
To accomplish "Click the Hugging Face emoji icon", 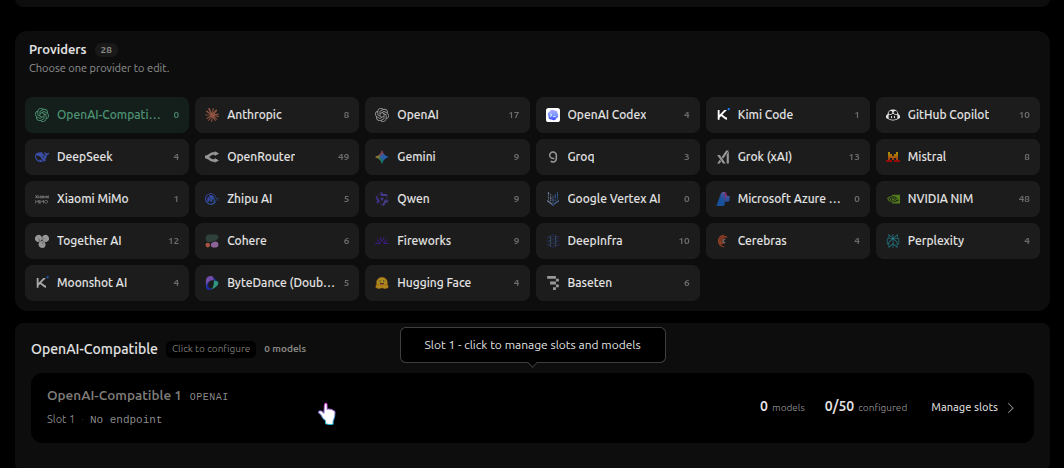I will 382,283.
